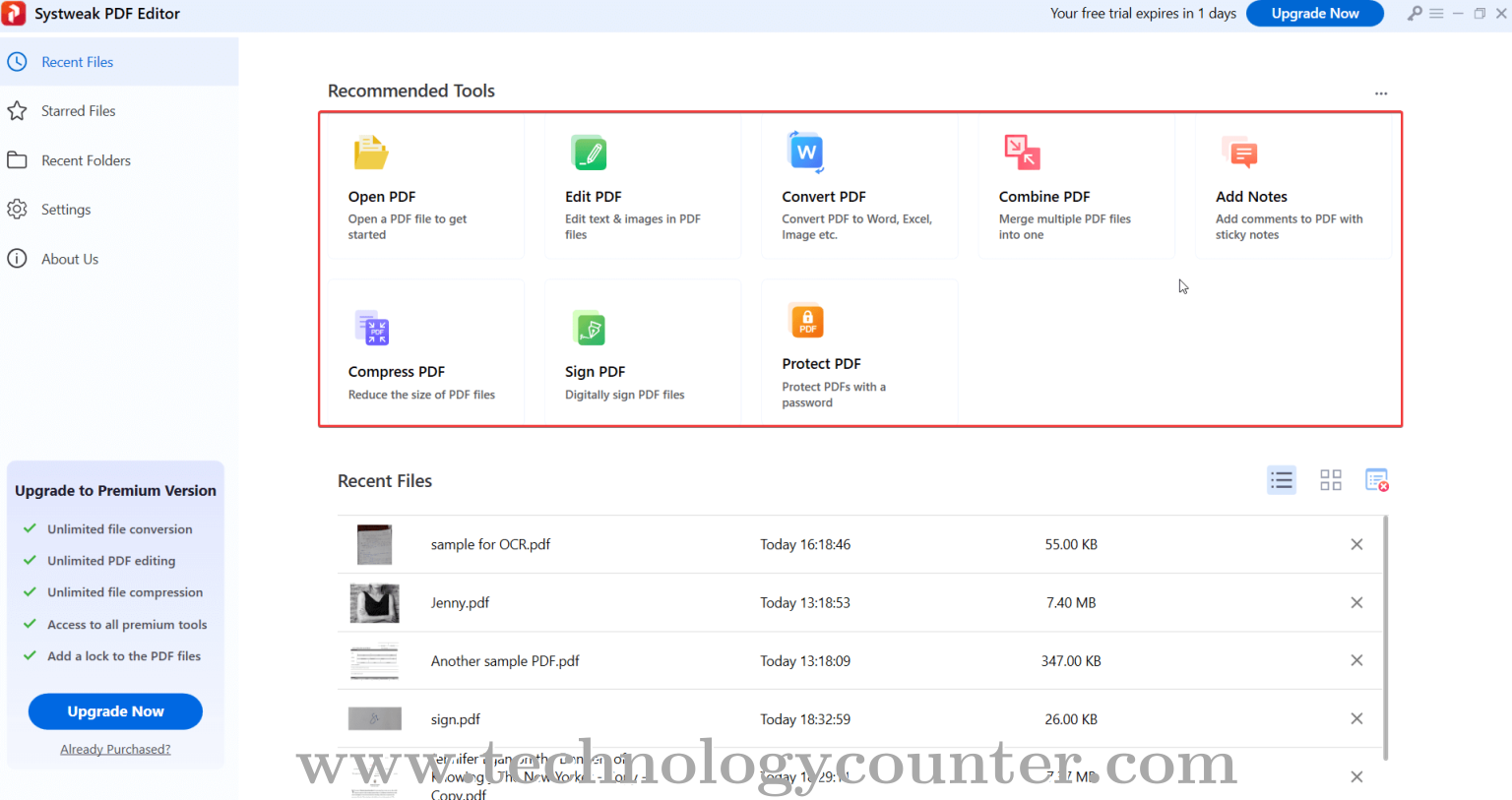The image size is (1512, 800).
Task: Open the Recent Folders sidebar section
Action: coord(119,160)
